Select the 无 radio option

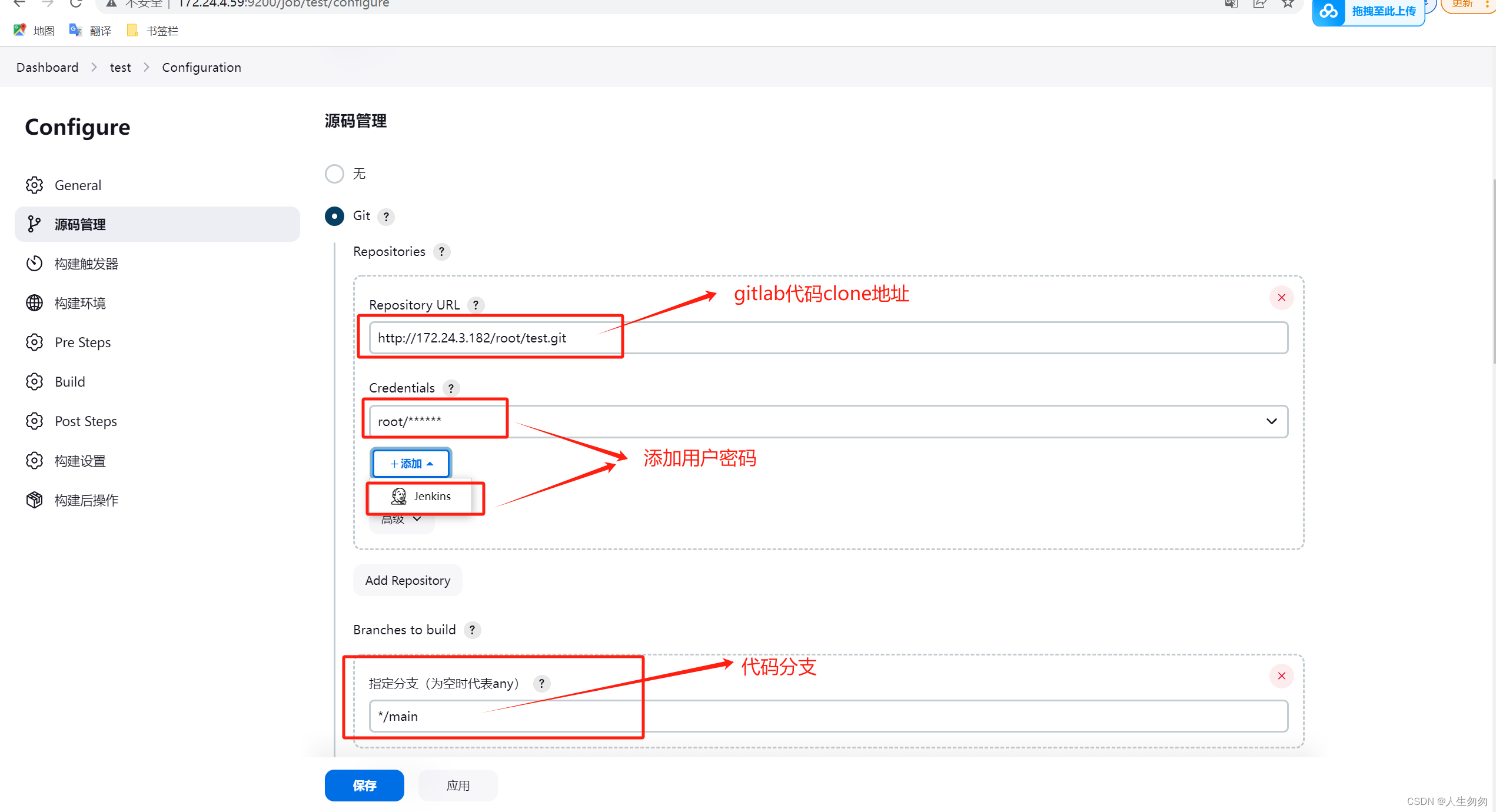point(334,174)
